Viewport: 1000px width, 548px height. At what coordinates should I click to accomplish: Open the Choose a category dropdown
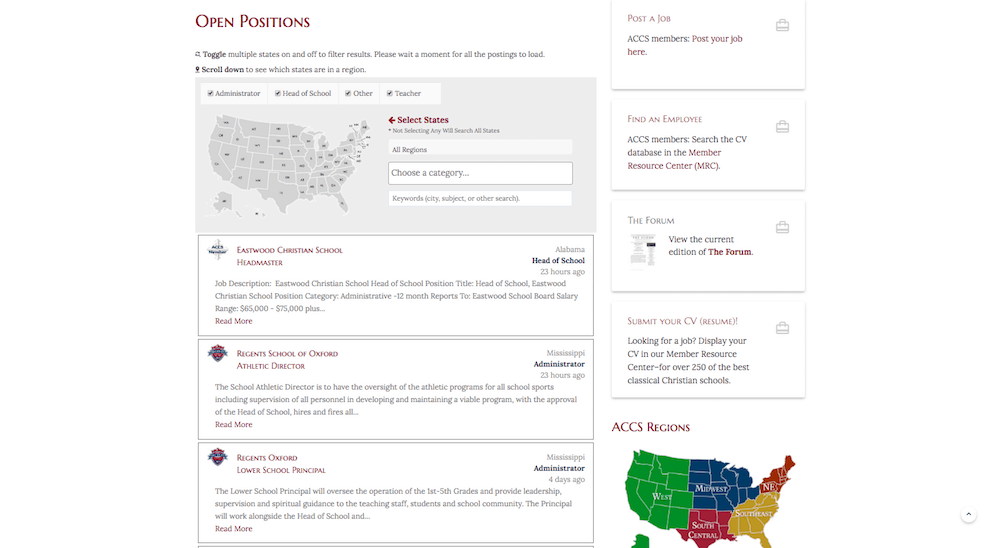point(480,173)
